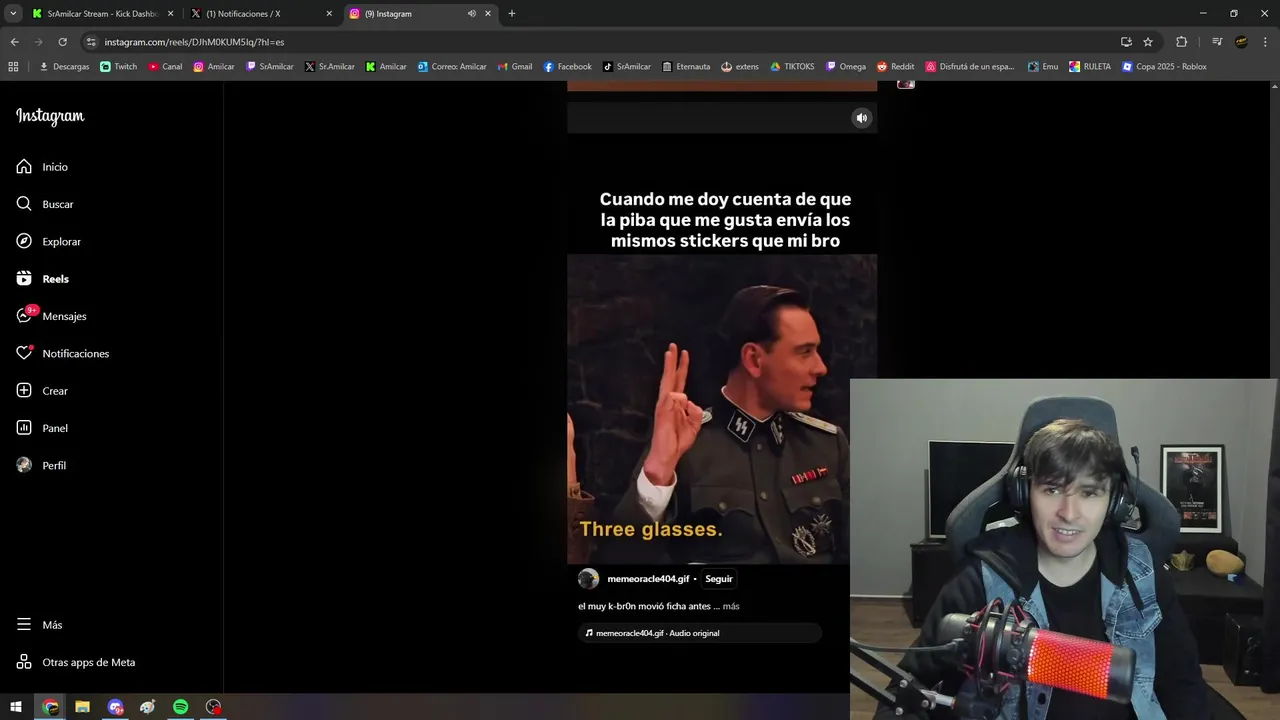
Task: Click the reel video showing 'Three glasses.'
Action: 722,409
